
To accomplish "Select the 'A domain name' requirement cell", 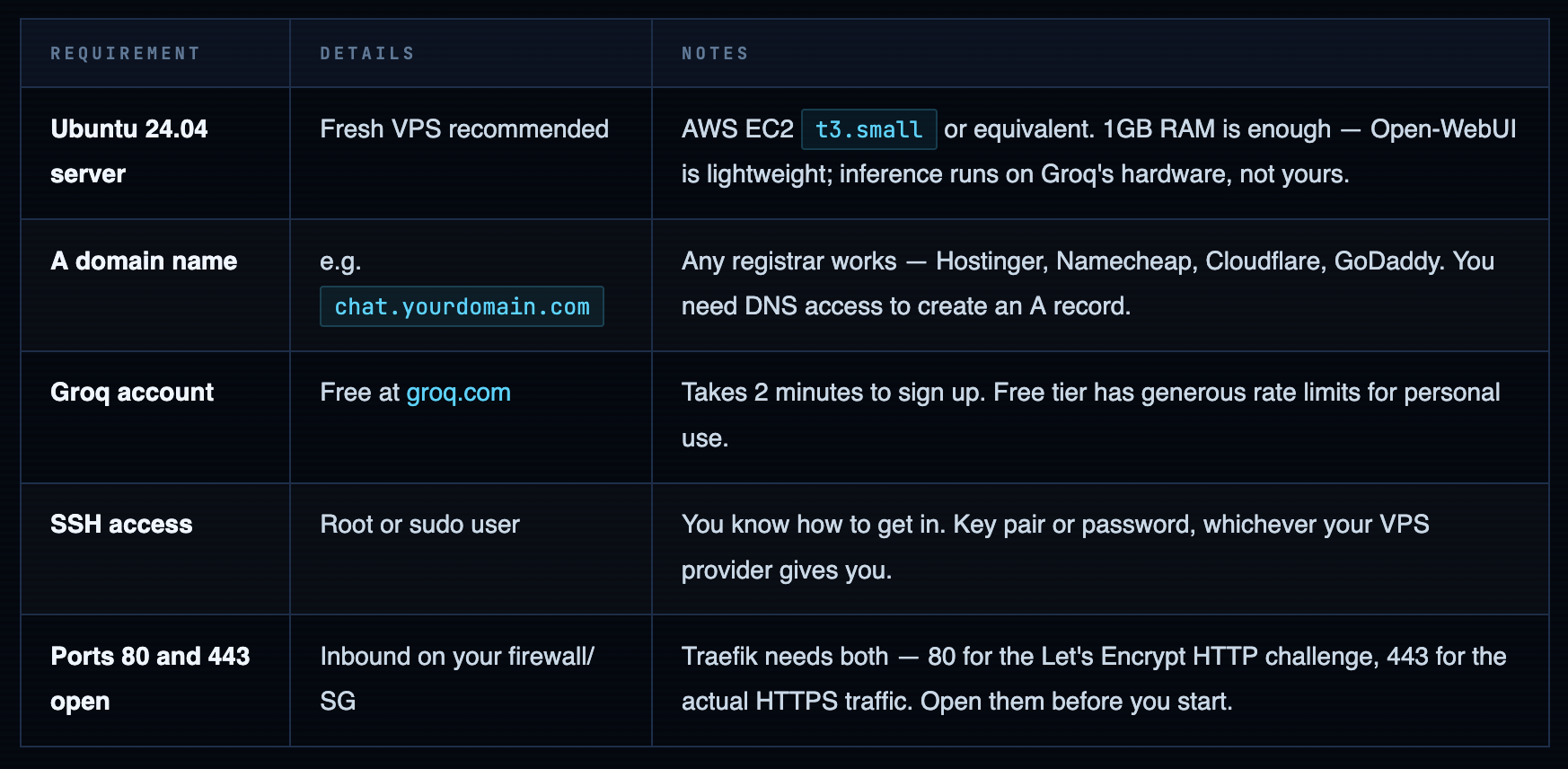I will click(x=144, y=261).
